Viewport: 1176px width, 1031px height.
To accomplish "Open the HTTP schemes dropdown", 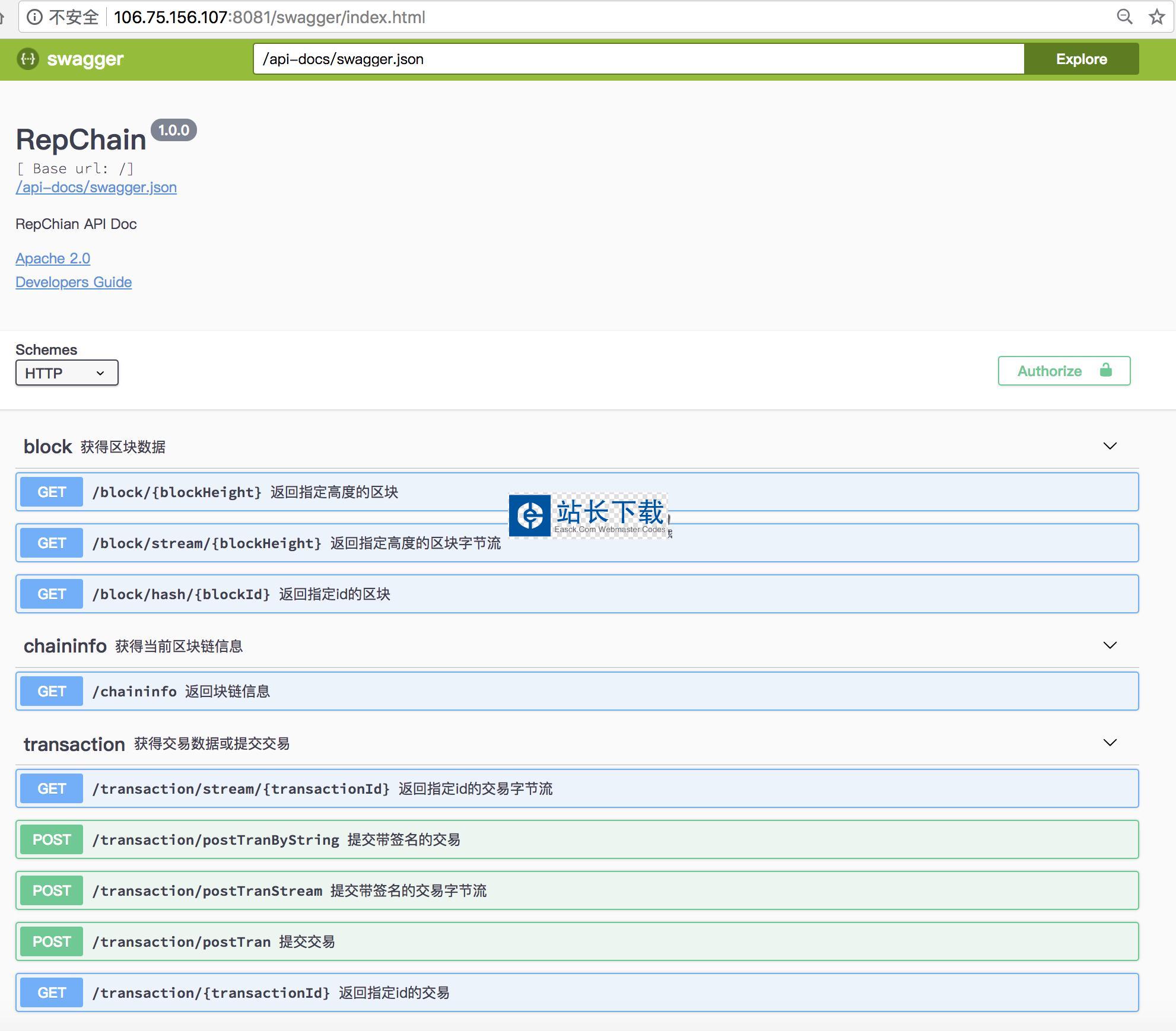I will [66, 373].
